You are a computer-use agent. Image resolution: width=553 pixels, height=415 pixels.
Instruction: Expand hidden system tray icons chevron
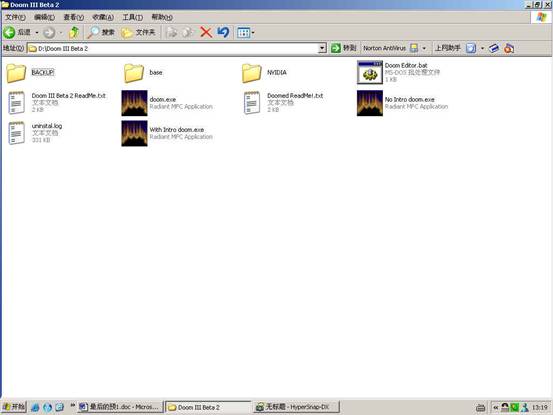pyautogui.click(x=496, y=408)
